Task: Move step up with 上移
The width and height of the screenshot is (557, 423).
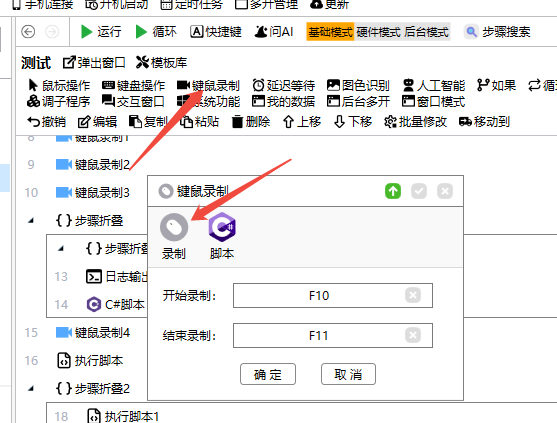Action: point(302,122)
